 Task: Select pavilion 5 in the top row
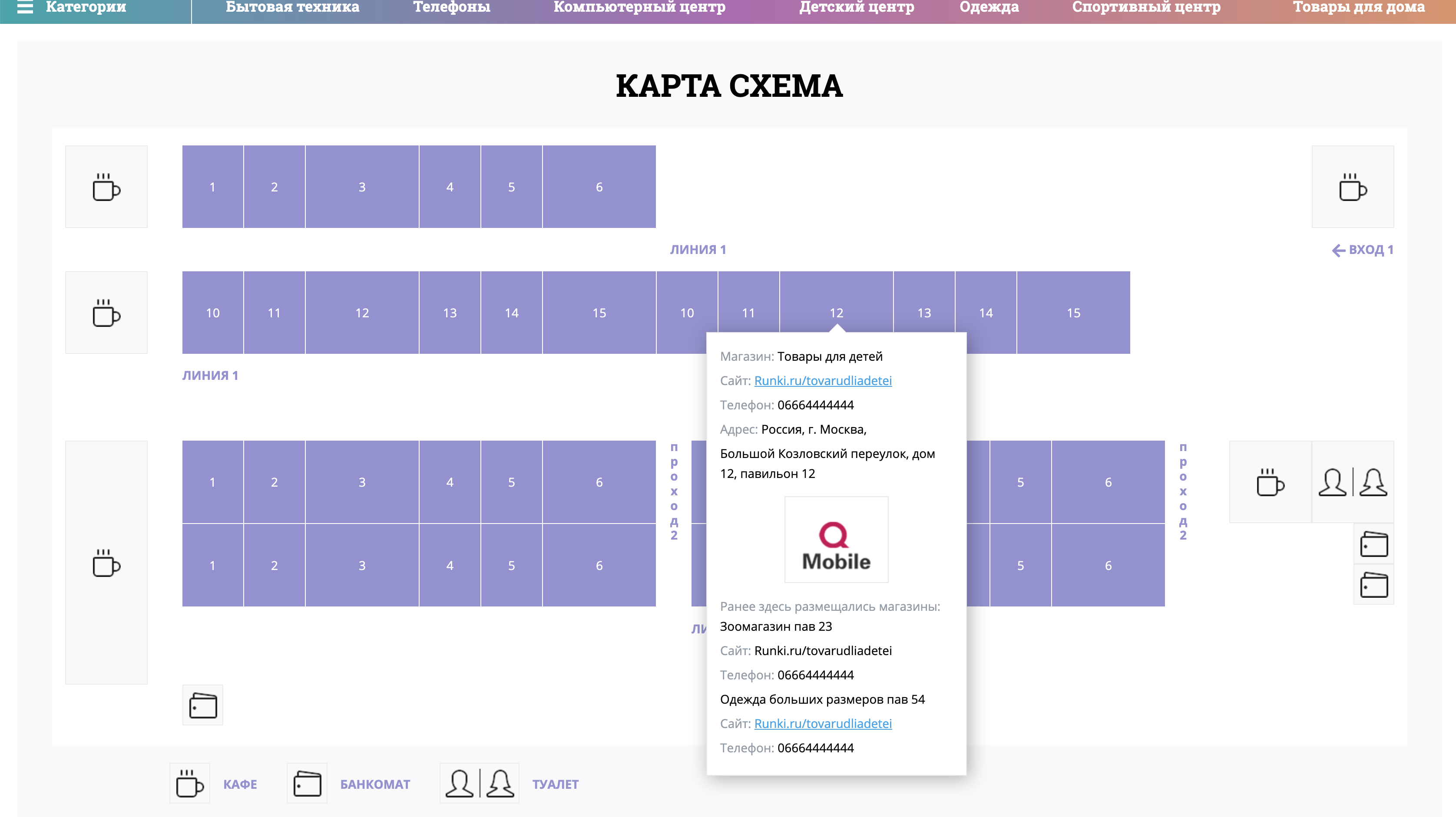(x=512, y=187)
